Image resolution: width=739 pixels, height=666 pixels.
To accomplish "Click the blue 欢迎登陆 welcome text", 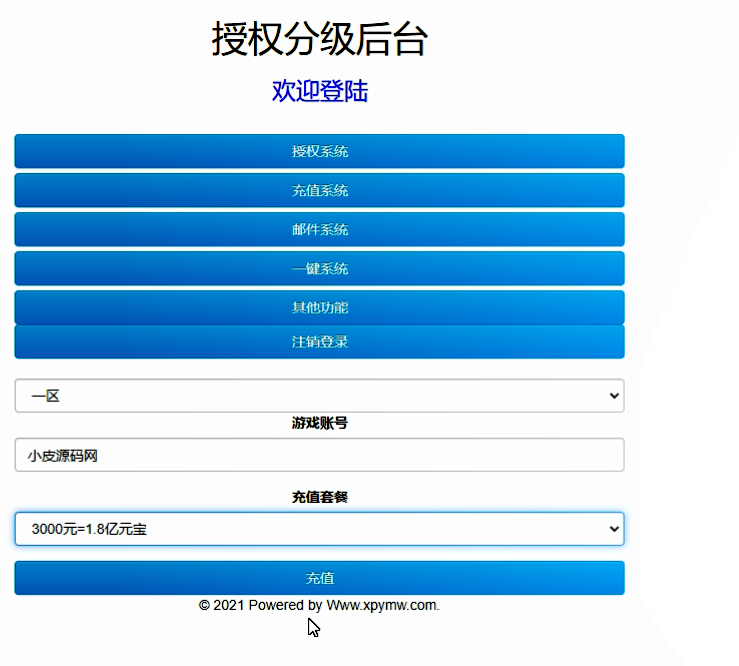I will (319, 91).
